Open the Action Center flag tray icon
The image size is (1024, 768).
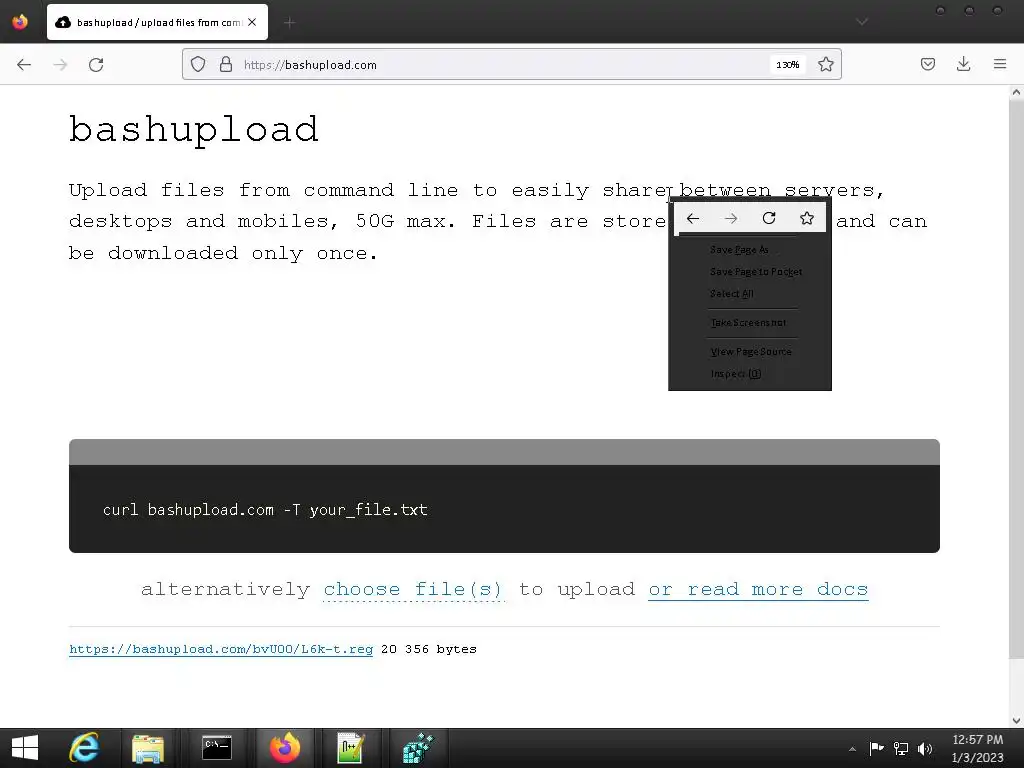(x=876, y=748)
